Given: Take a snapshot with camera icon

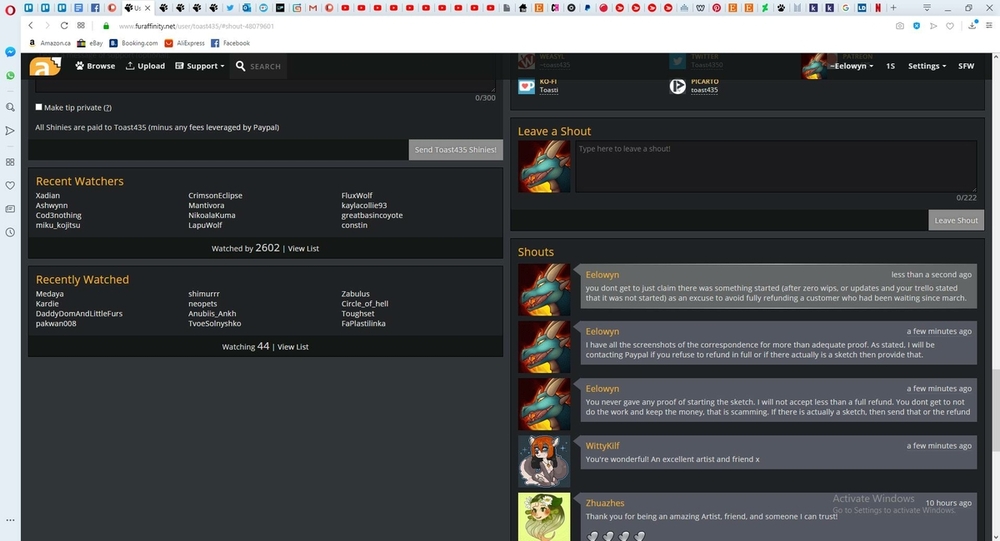Looking at the screenshot, I should (899, 26).
